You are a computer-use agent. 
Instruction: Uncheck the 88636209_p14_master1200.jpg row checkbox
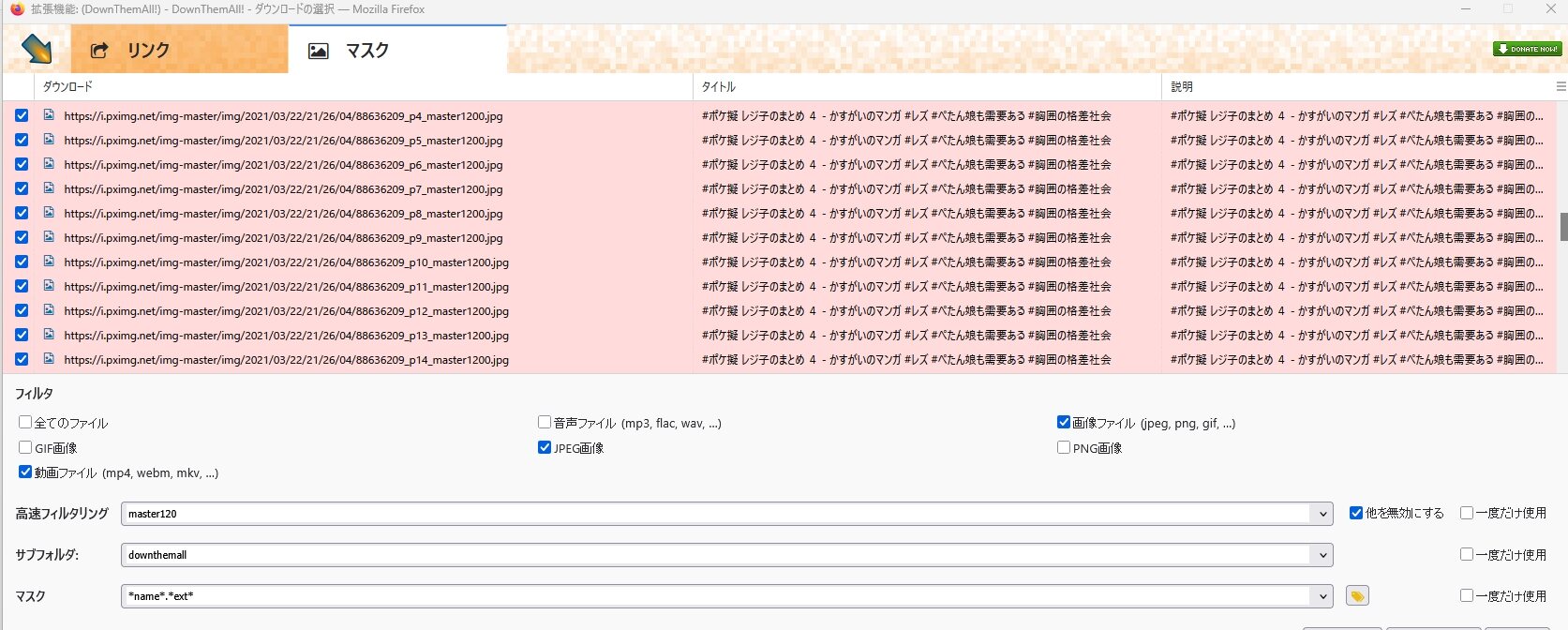(x=22, y=359)
